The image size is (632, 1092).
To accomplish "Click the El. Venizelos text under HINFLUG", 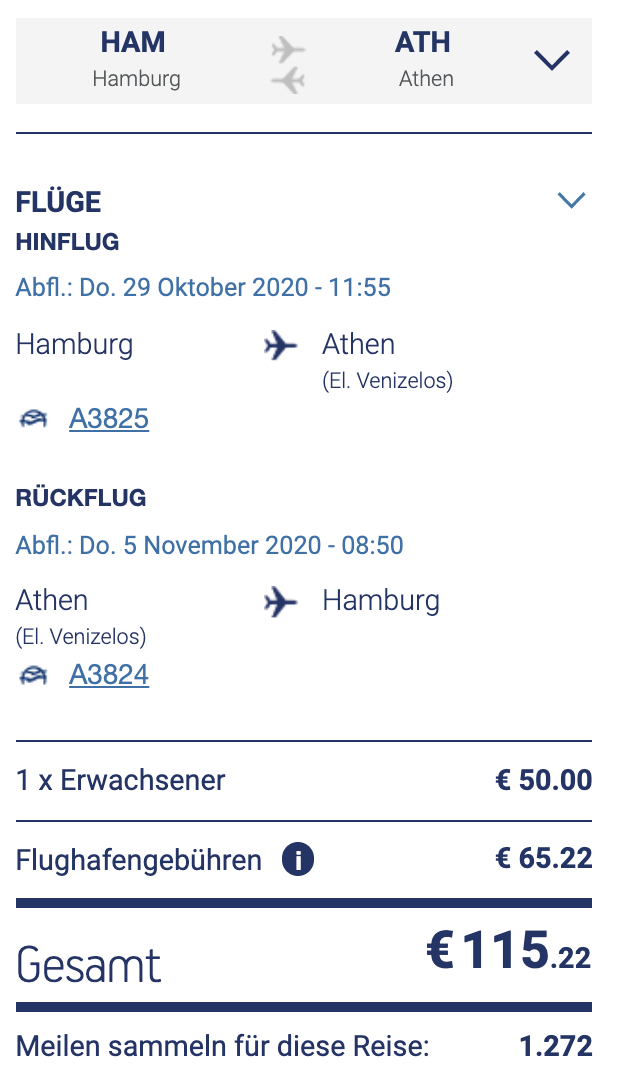I will point(387,381).
